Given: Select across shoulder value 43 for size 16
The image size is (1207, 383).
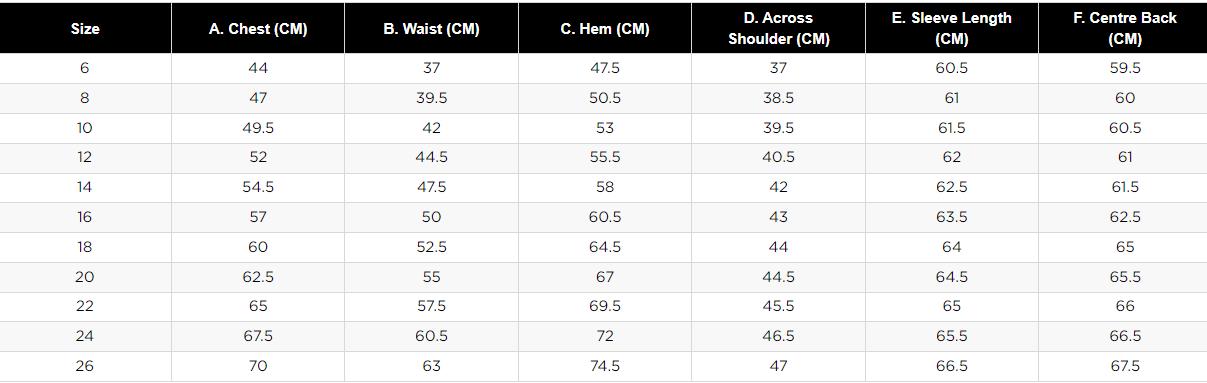Looking at the screenshot, I should click(778, 217).
